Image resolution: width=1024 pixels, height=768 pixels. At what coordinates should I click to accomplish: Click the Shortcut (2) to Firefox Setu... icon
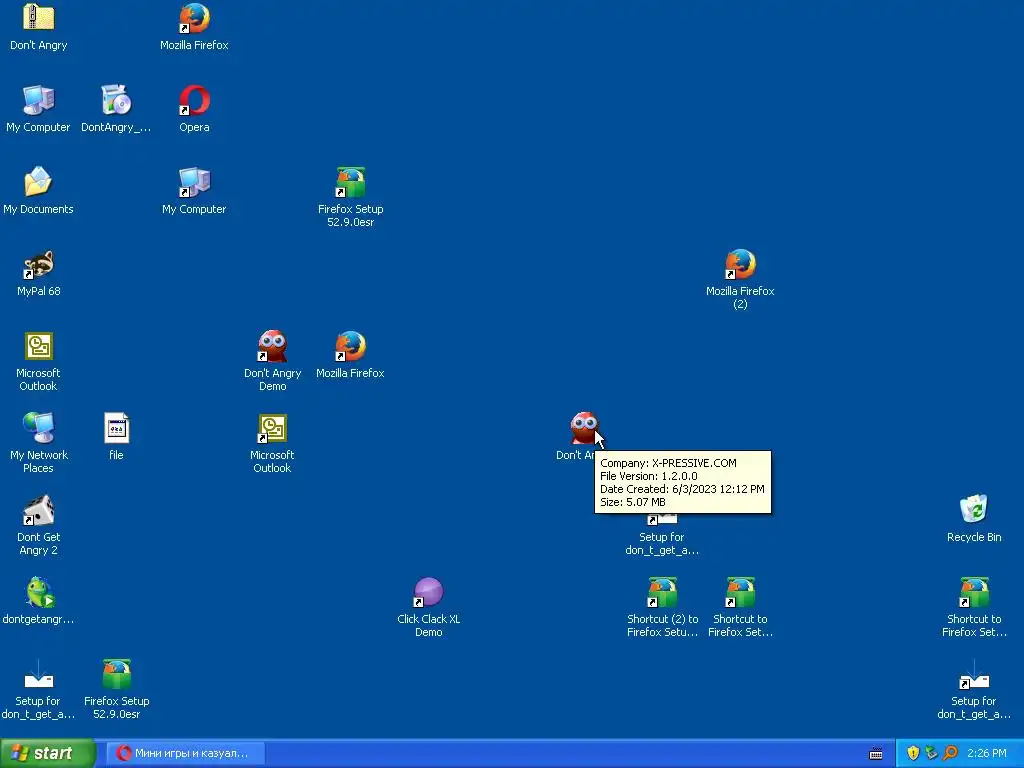[x=662, y=592]
